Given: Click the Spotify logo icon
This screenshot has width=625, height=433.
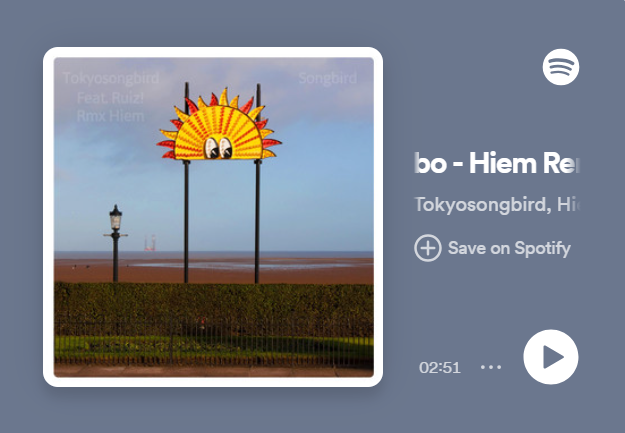Looking at the screenshot, I should (561, 67).
